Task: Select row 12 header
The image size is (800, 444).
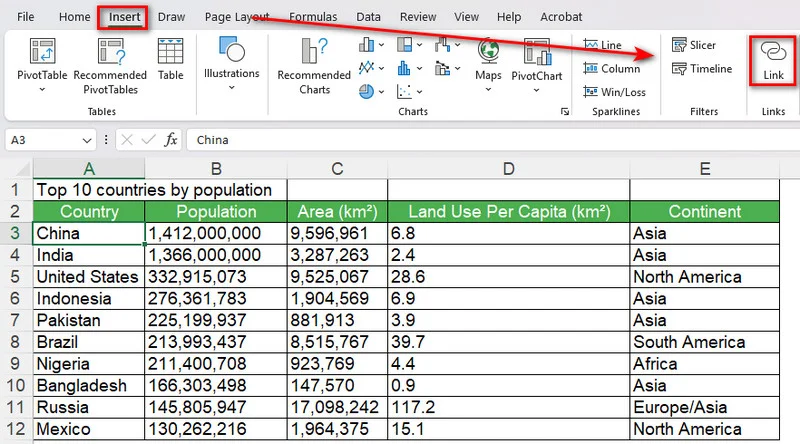Action: (x=15, y=429)
